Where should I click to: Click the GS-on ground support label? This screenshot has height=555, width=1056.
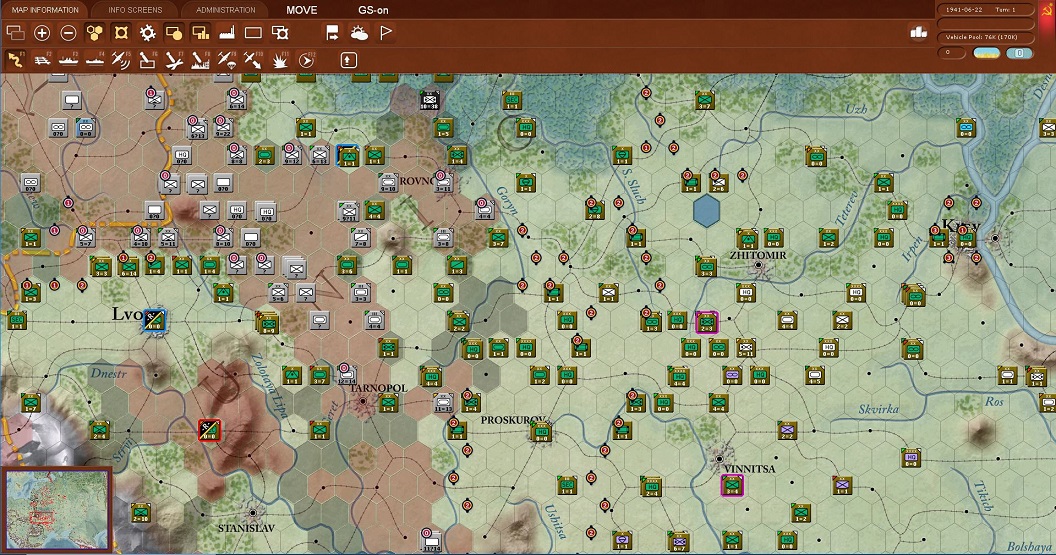coord(373,10)
